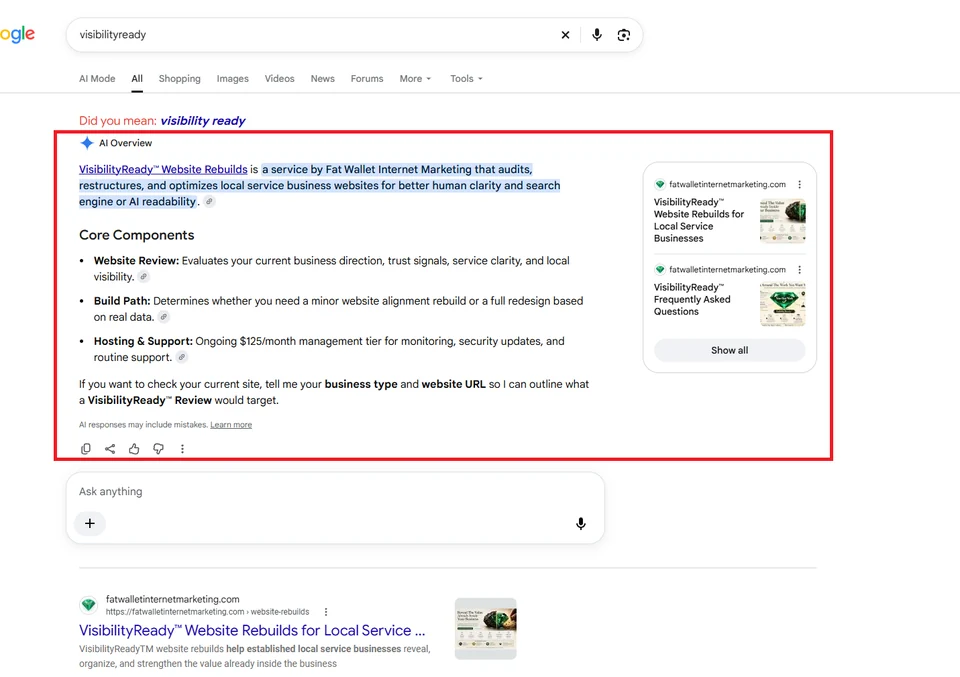Image resolution: width=960 pixels, height=677 pixels.
Task: Give the AI Overview a thumbs up
Action: (x=134, y=449)
